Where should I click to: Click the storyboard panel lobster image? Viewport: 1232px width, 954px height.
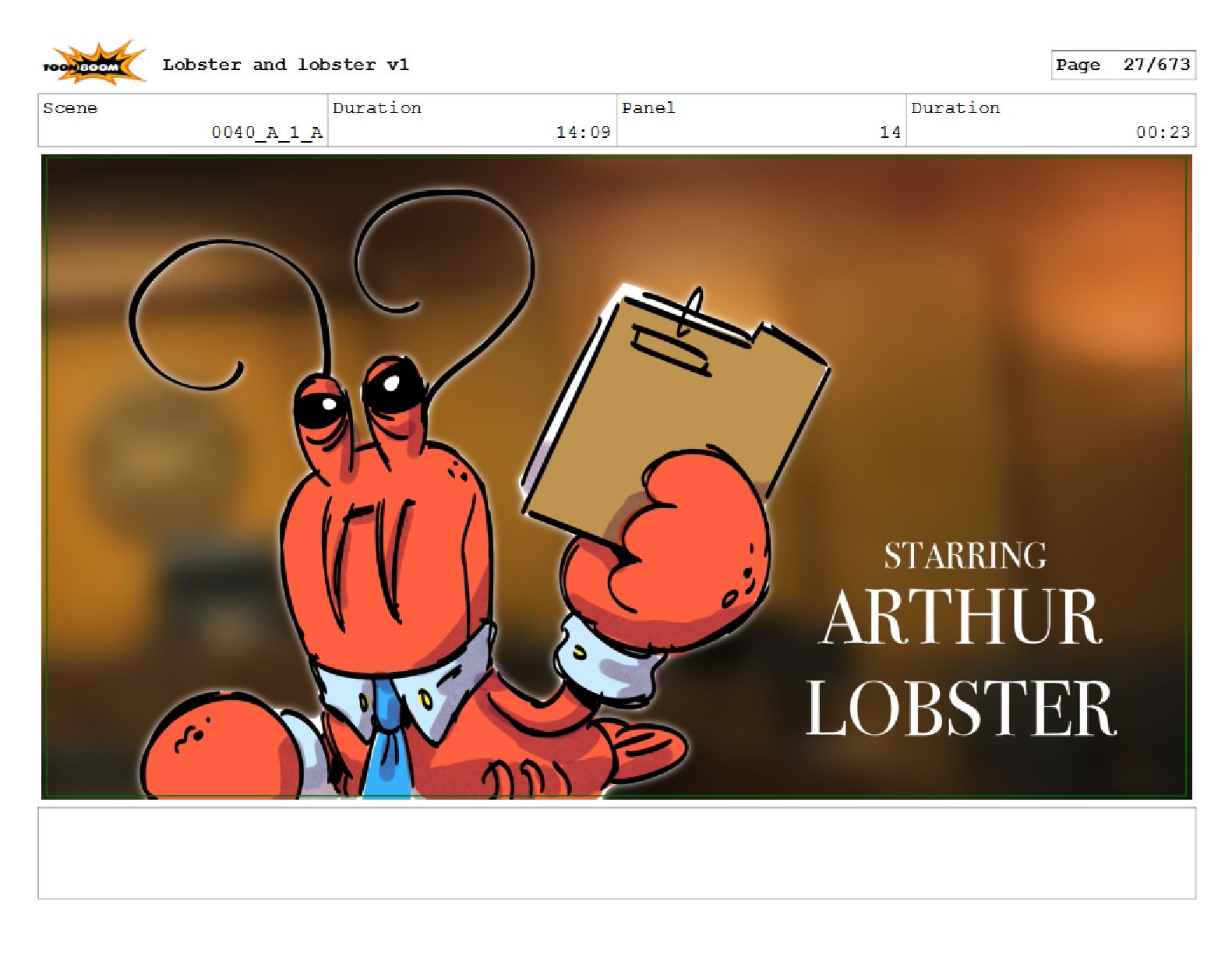click(616, 477)
